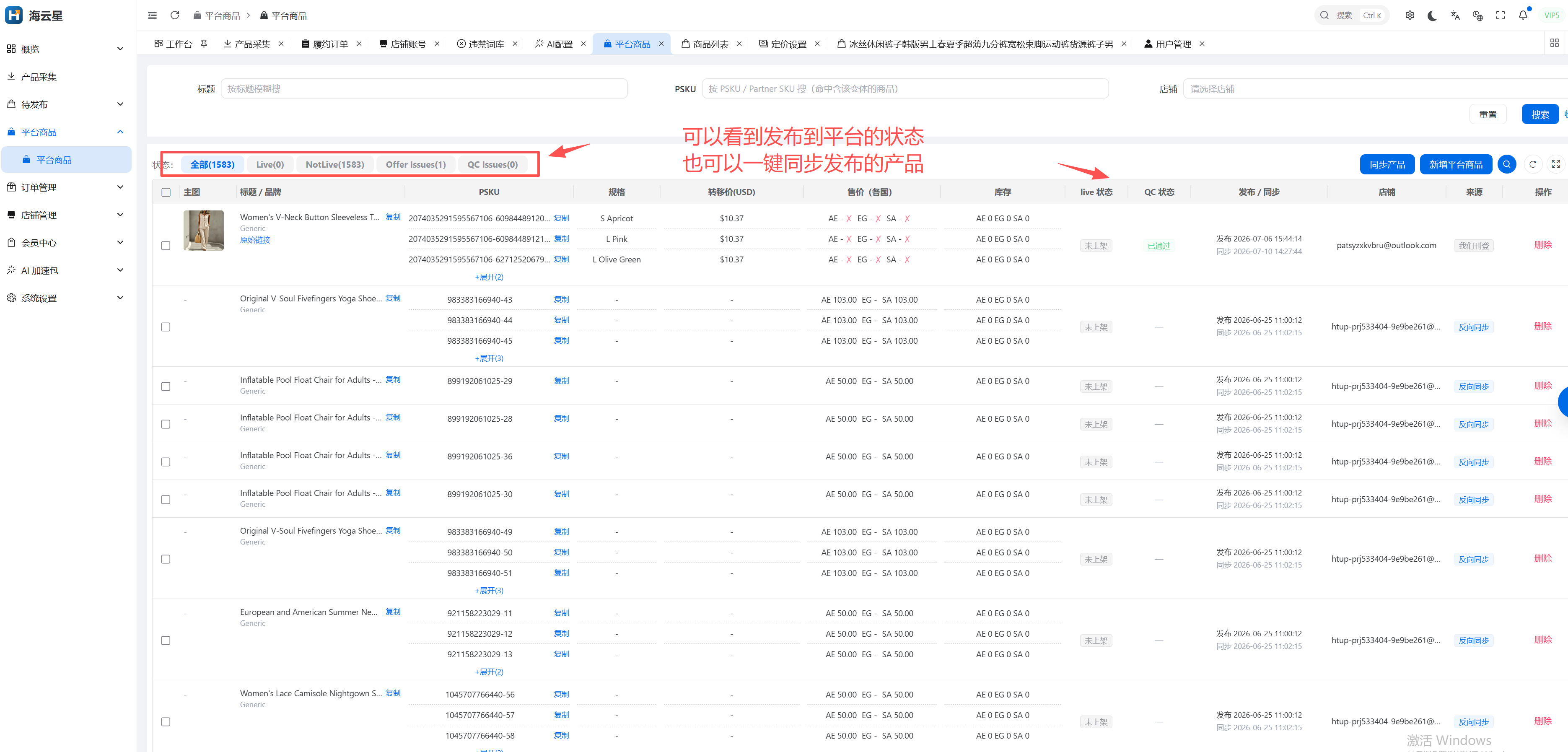Expand the 订单管理 sidebar menu
Screen dimensions: 1568x752
point(66,187)
